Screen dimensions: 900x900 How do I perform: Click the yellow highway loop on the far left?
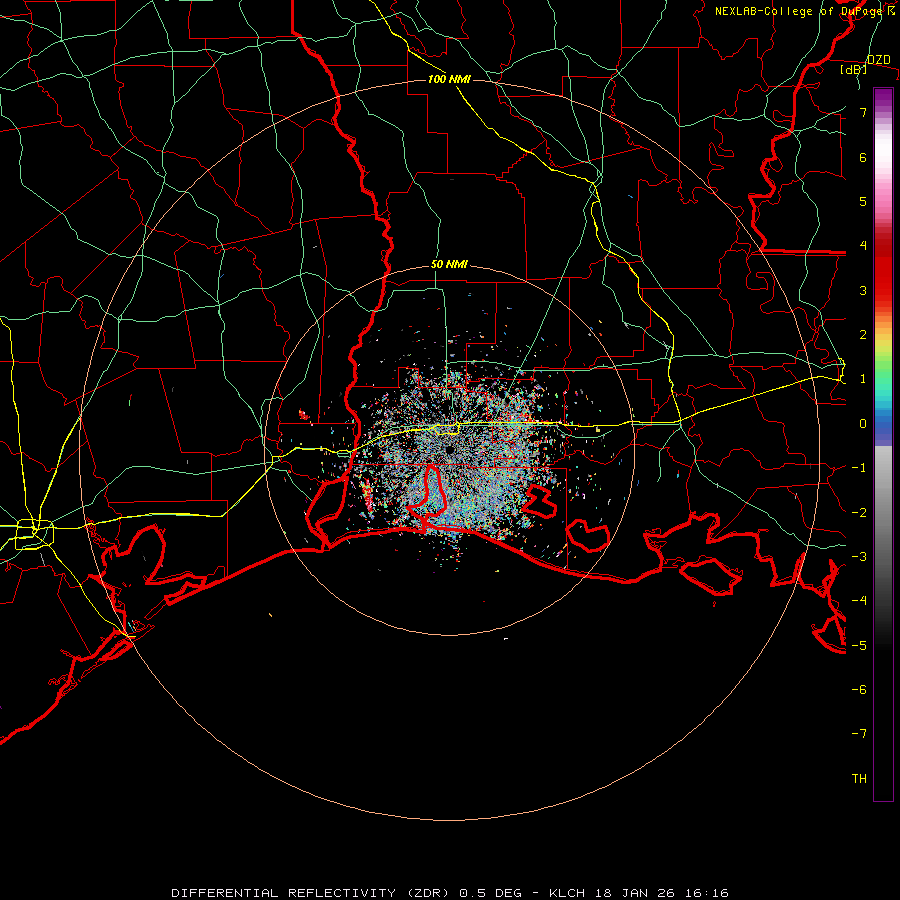[x=34, y=532]
